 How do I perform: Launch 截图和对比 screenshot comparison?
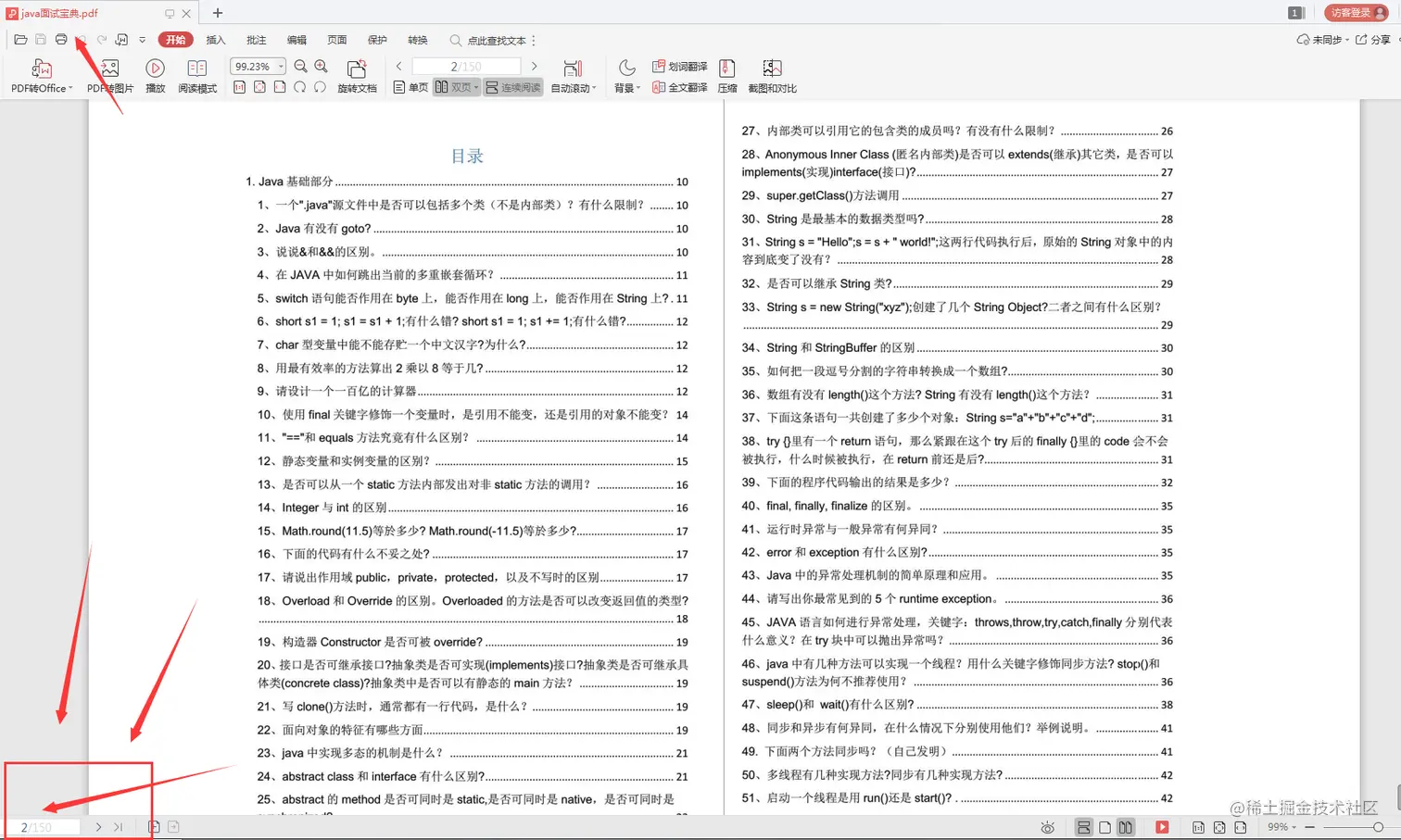772,74
